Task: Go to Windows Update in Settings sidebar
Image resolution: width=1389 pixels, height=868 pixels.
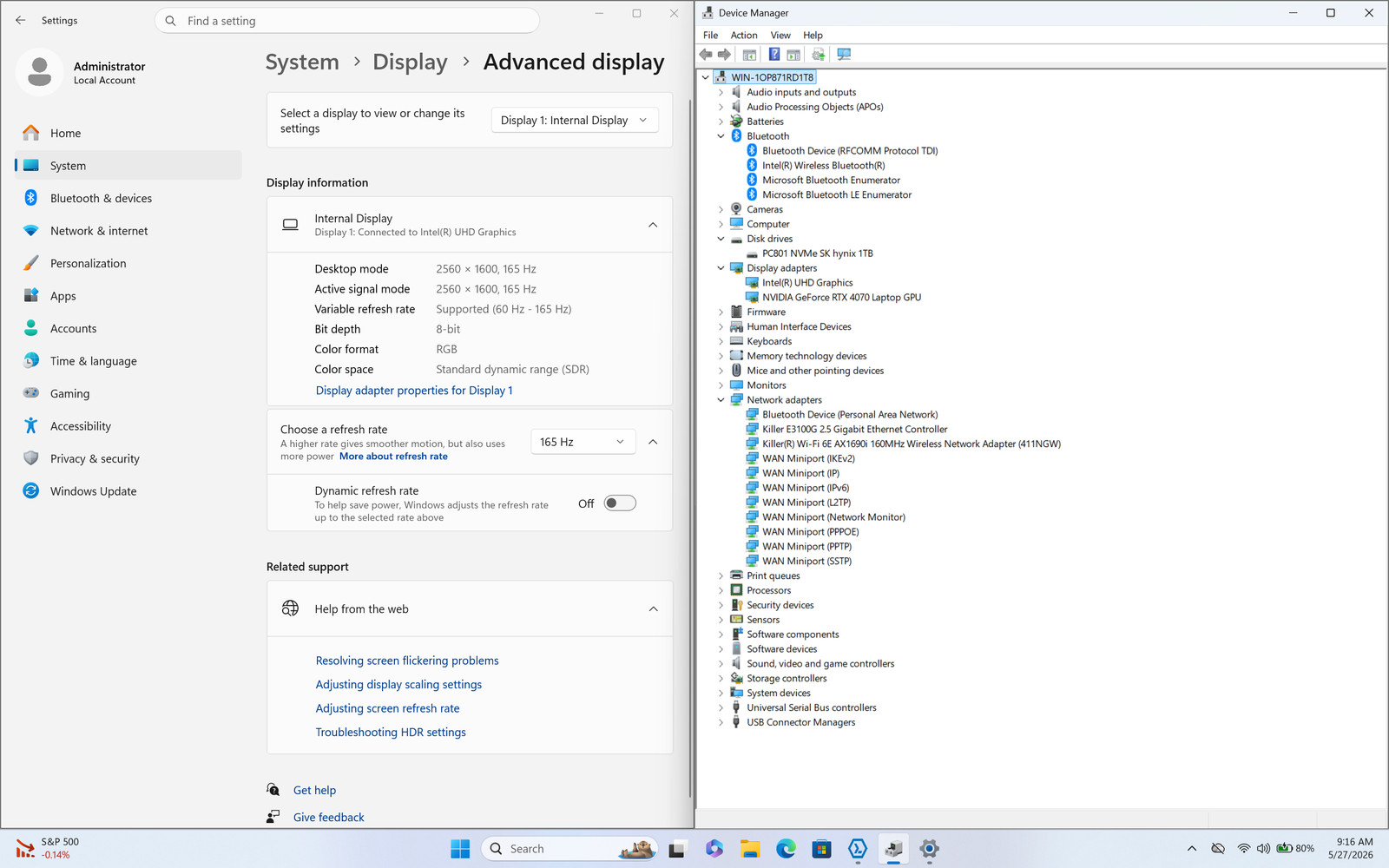Action: coord(128,491)
